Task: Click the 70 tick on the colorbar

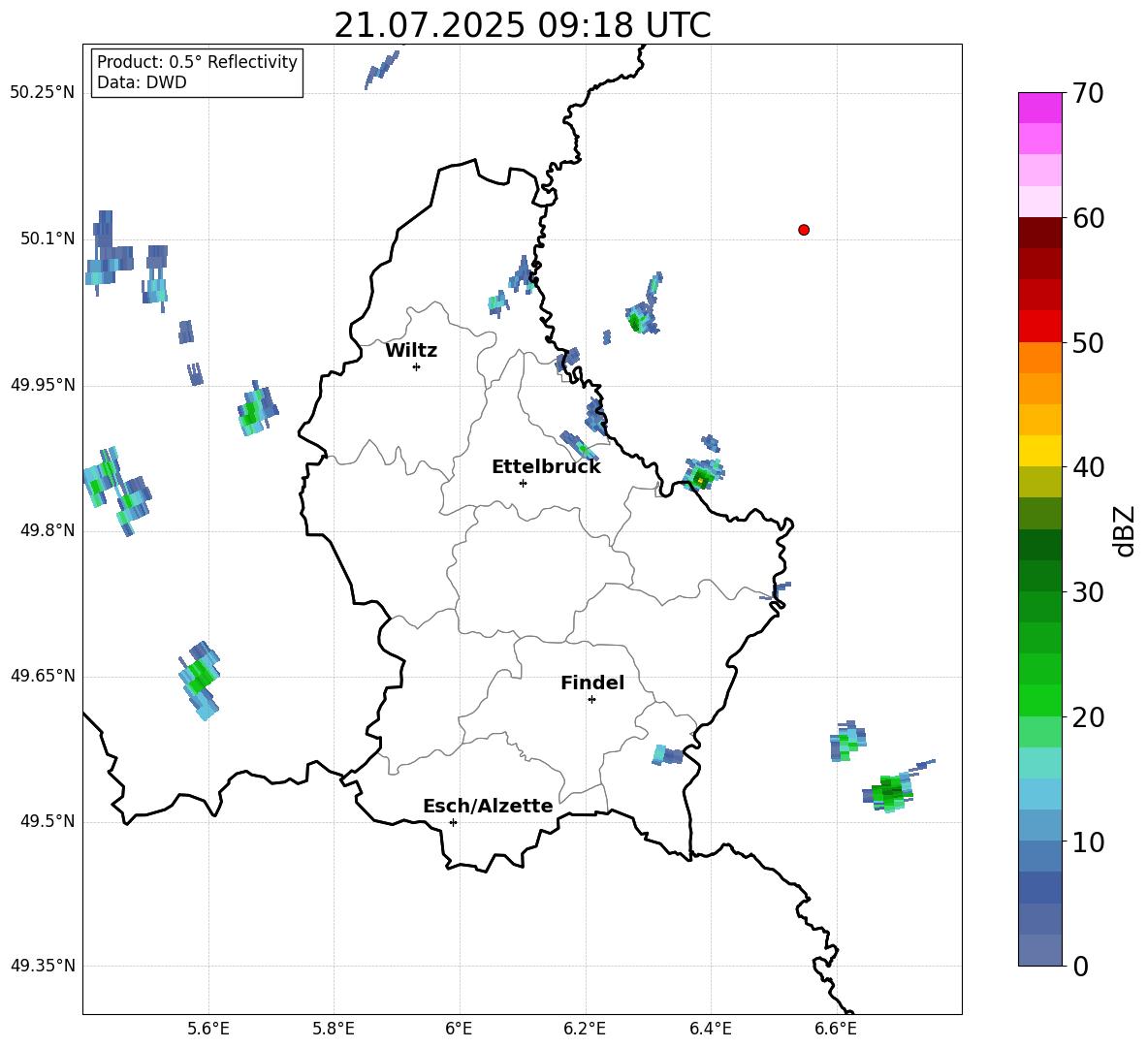Action: [1088, 93]
